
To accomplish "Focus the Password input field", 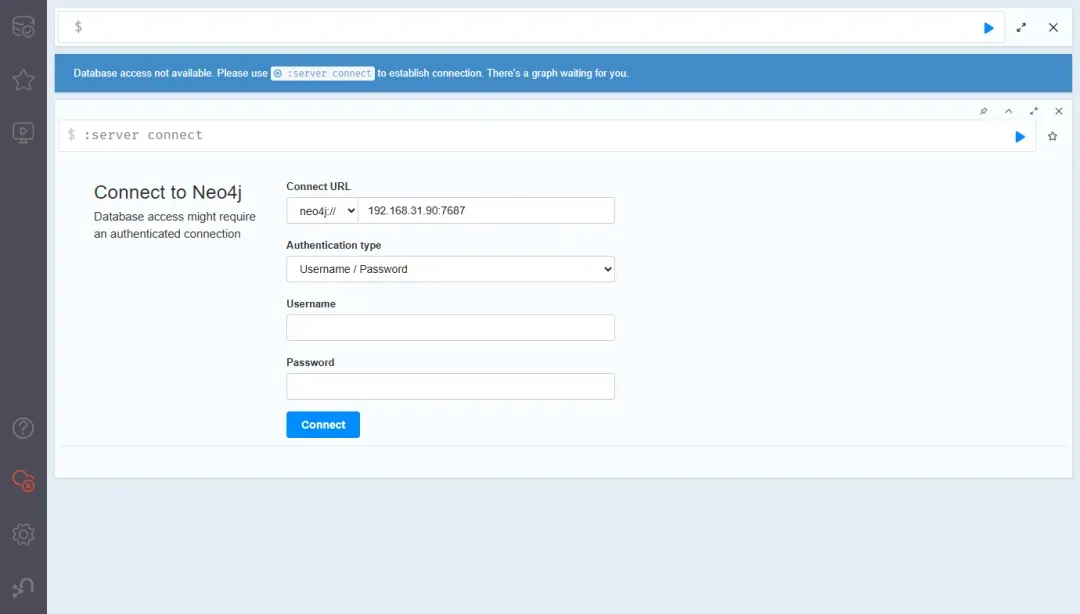I will click(450, 387).
